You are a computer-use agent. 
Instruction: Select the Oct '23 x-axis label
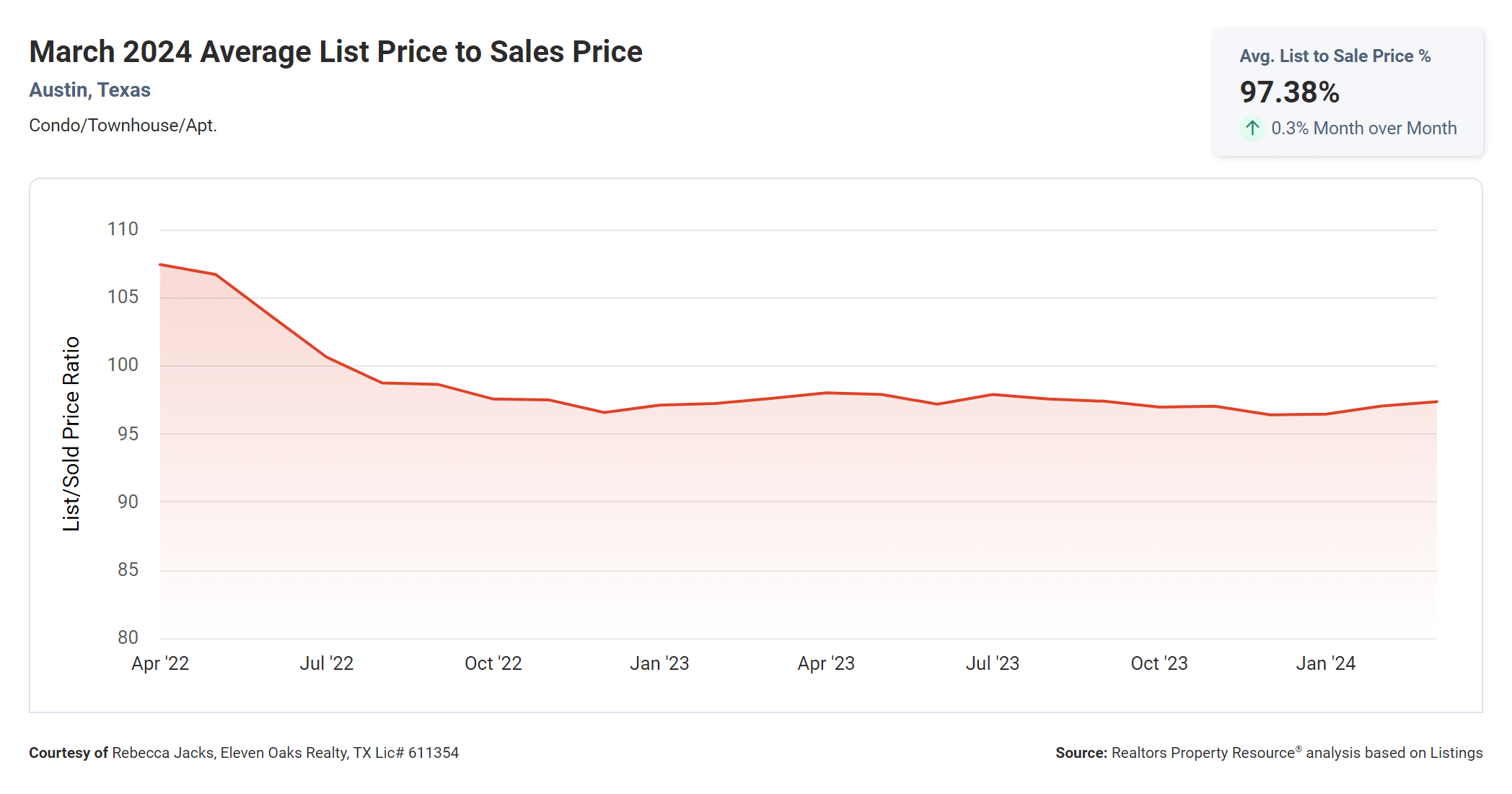1159,663
